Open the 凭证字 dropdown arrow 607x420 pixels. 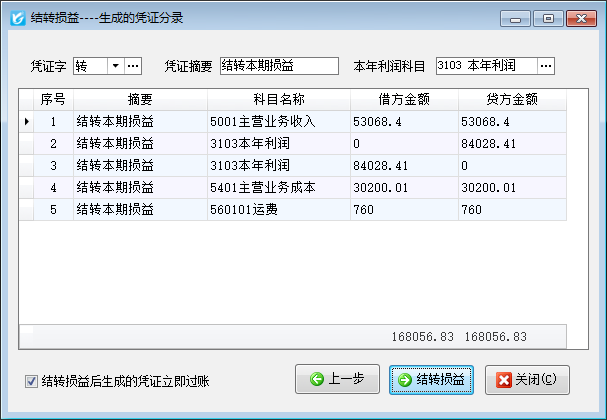point(115,66)
